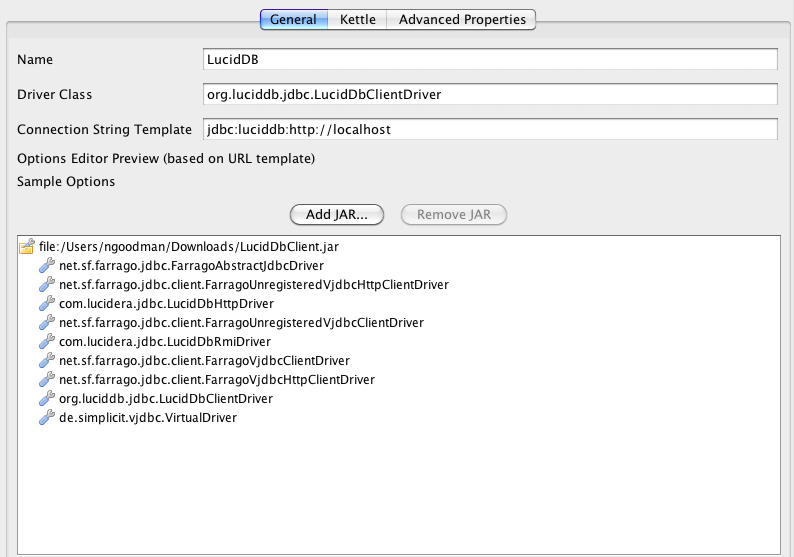This screenshot has width=794, height=557.
Task: Click the wrench icon for FarragoAbstractJdbcDriver
Action: pos(47,265)
